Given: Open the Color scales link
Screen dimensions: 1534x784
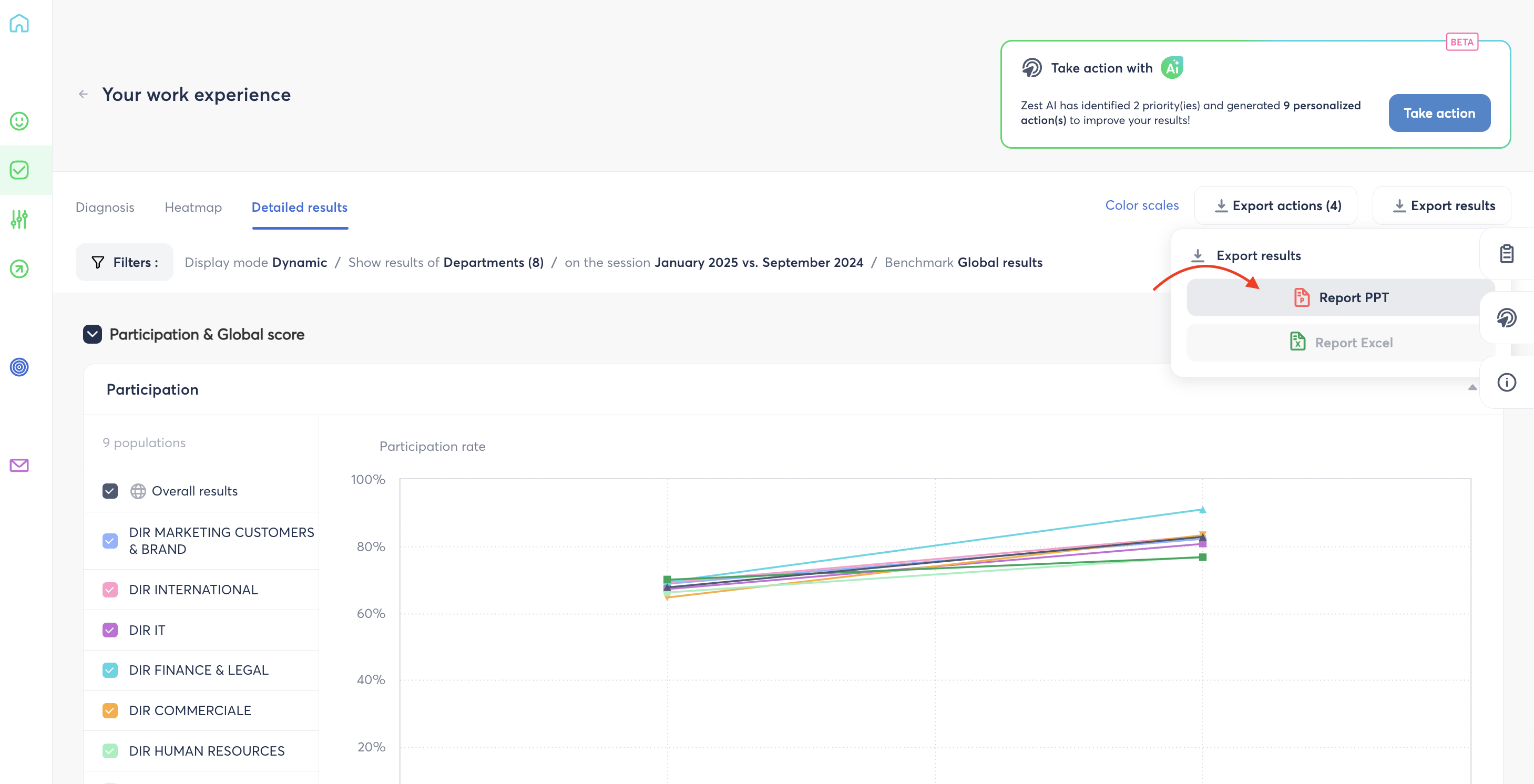Looking at the screenshot, I should (1142, 205).
